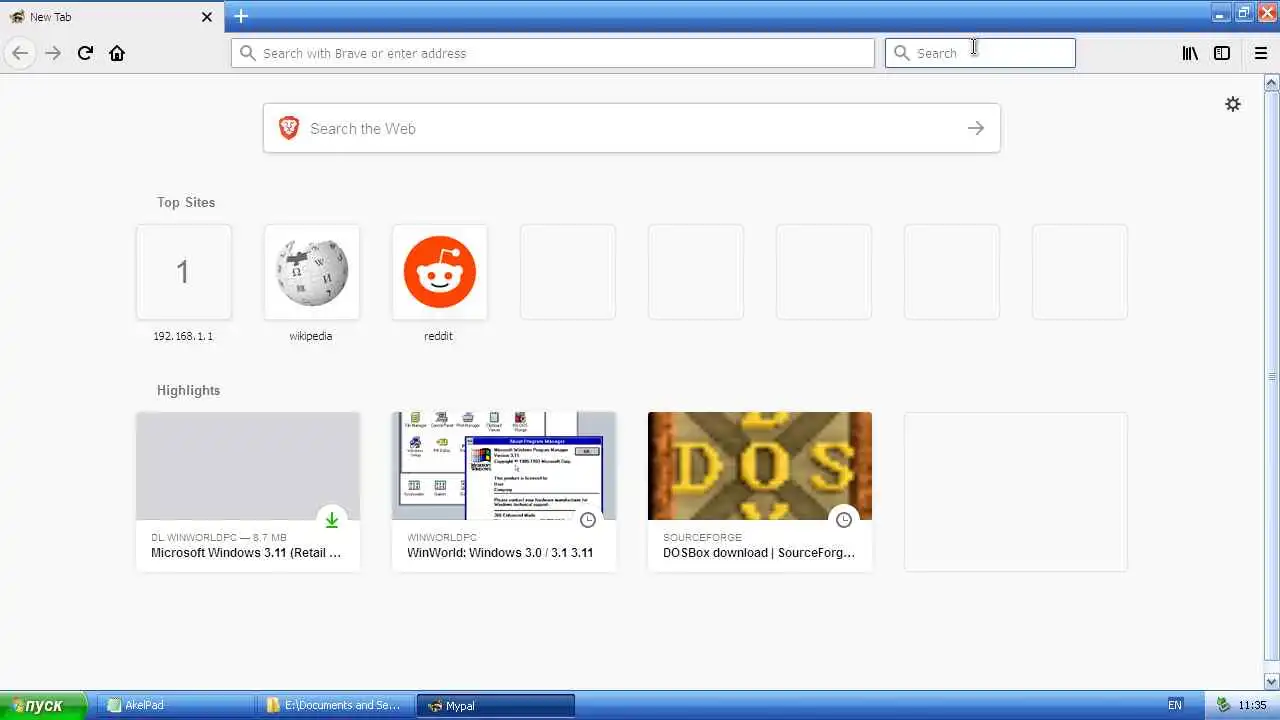Reload the current page
Viewport: 1280px width, 720px height.
pyautogui.click(x=85, y=53)
